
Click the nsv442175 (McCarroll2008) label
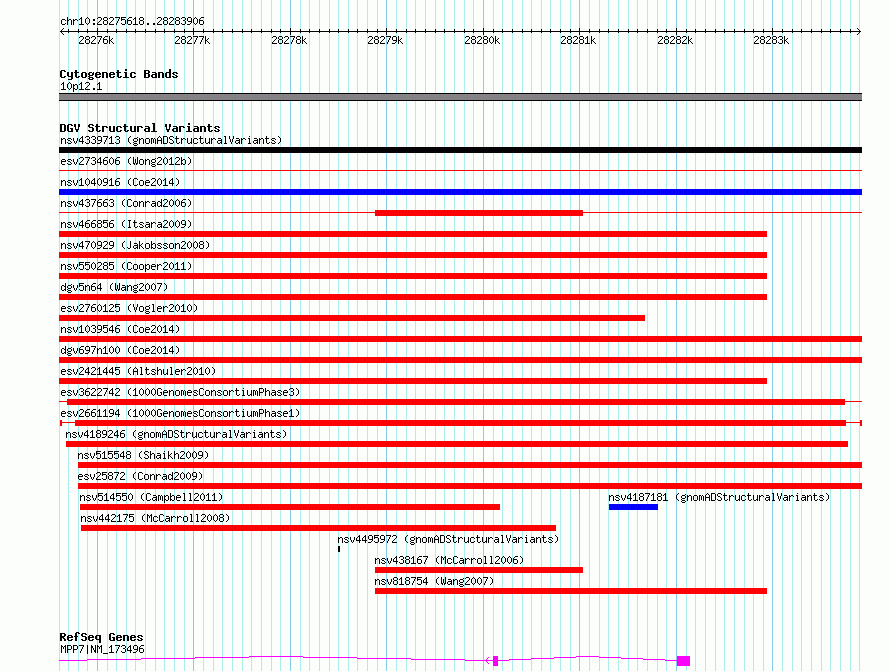[155, 518]
